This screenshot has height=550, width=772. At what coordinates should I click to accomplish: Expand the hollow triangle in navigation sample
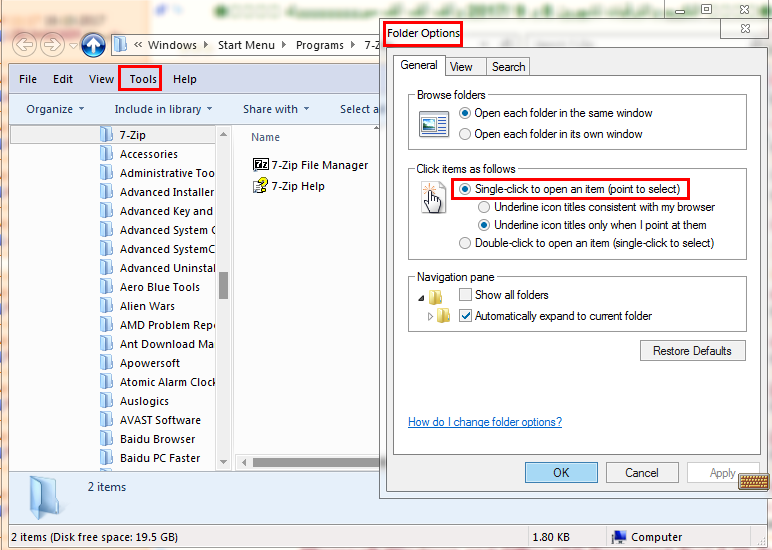(x=430, y=316)
